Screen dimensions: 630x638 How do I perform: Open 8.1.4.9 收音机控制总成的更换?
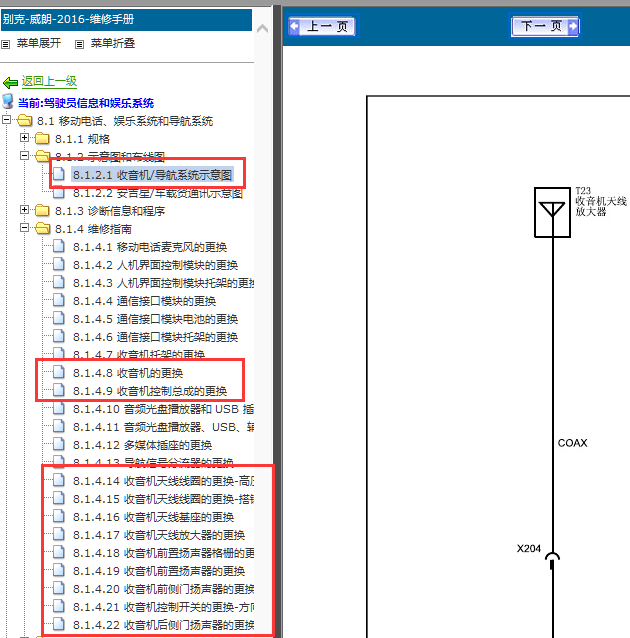pyautogui.click(x=150, y=391)
